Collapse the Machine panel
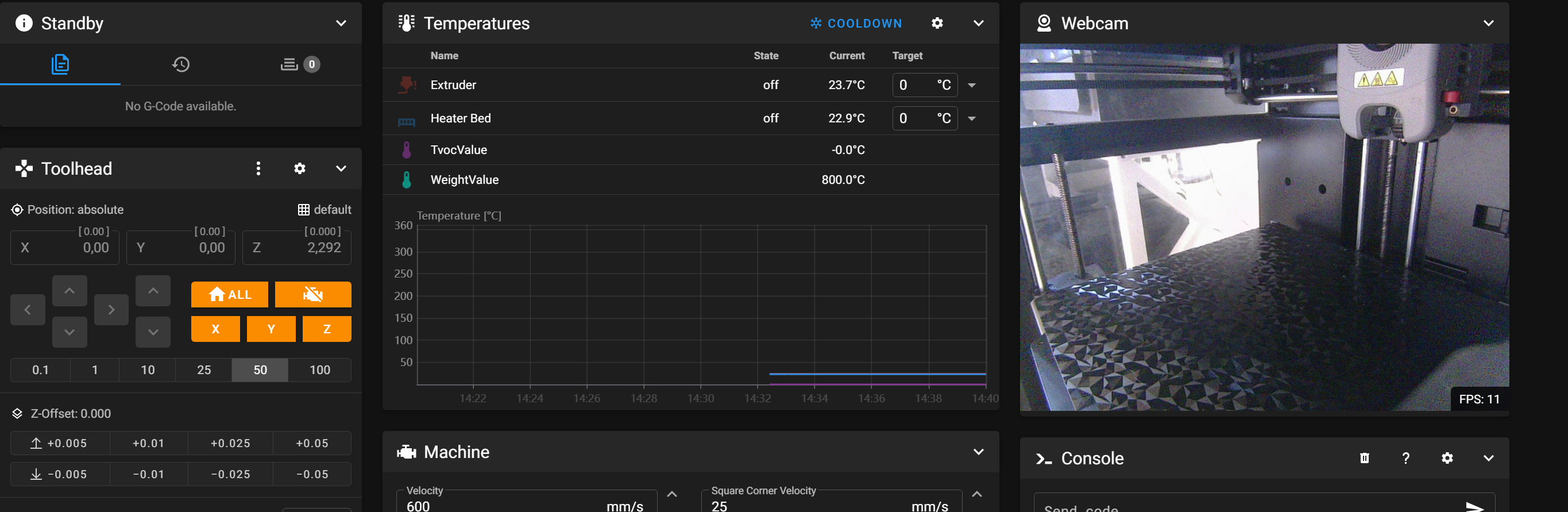This screenshot has width=1568, height=512. 978,452
